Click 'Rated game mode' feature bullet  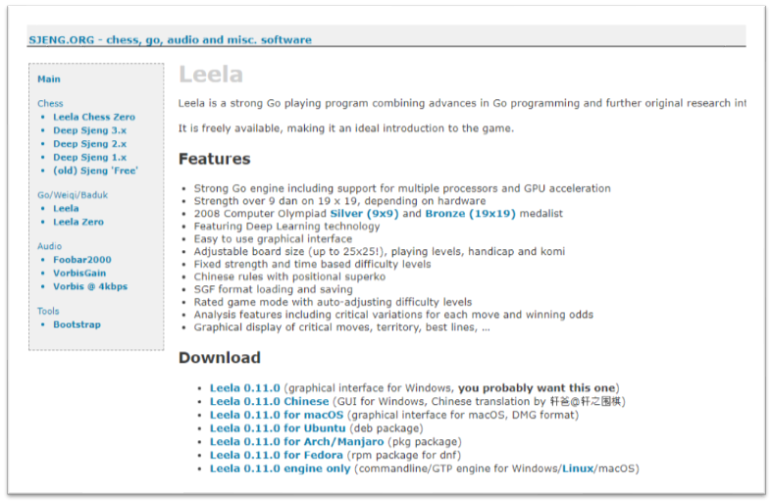click(333, 302)
